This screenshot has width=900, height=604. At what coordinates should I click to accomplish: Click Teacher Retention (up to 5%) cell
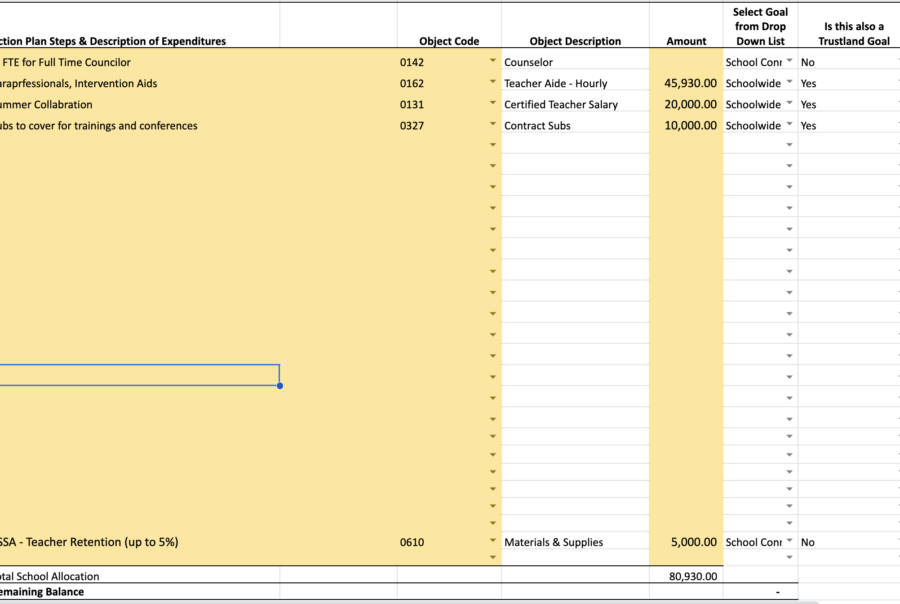click(x=139, y=542)
